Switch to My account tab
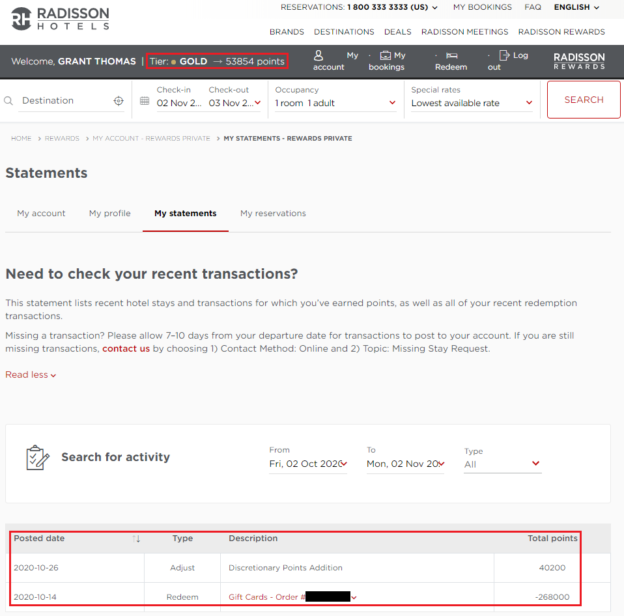 pos(41,214)
